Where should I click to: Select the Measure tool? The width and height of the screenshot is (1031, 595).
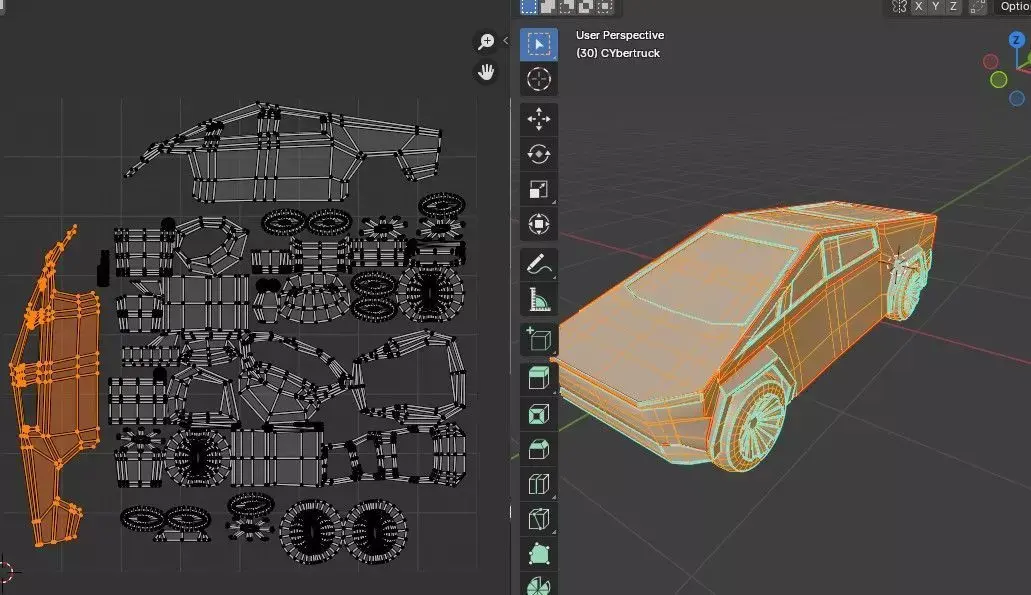539,299
